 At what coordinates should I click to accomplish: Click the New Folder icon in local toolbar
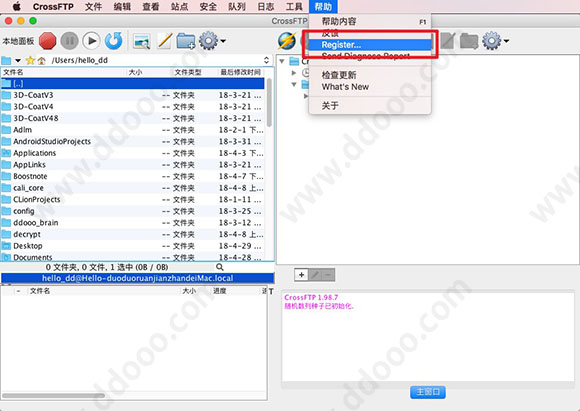(x=186, y=41)
